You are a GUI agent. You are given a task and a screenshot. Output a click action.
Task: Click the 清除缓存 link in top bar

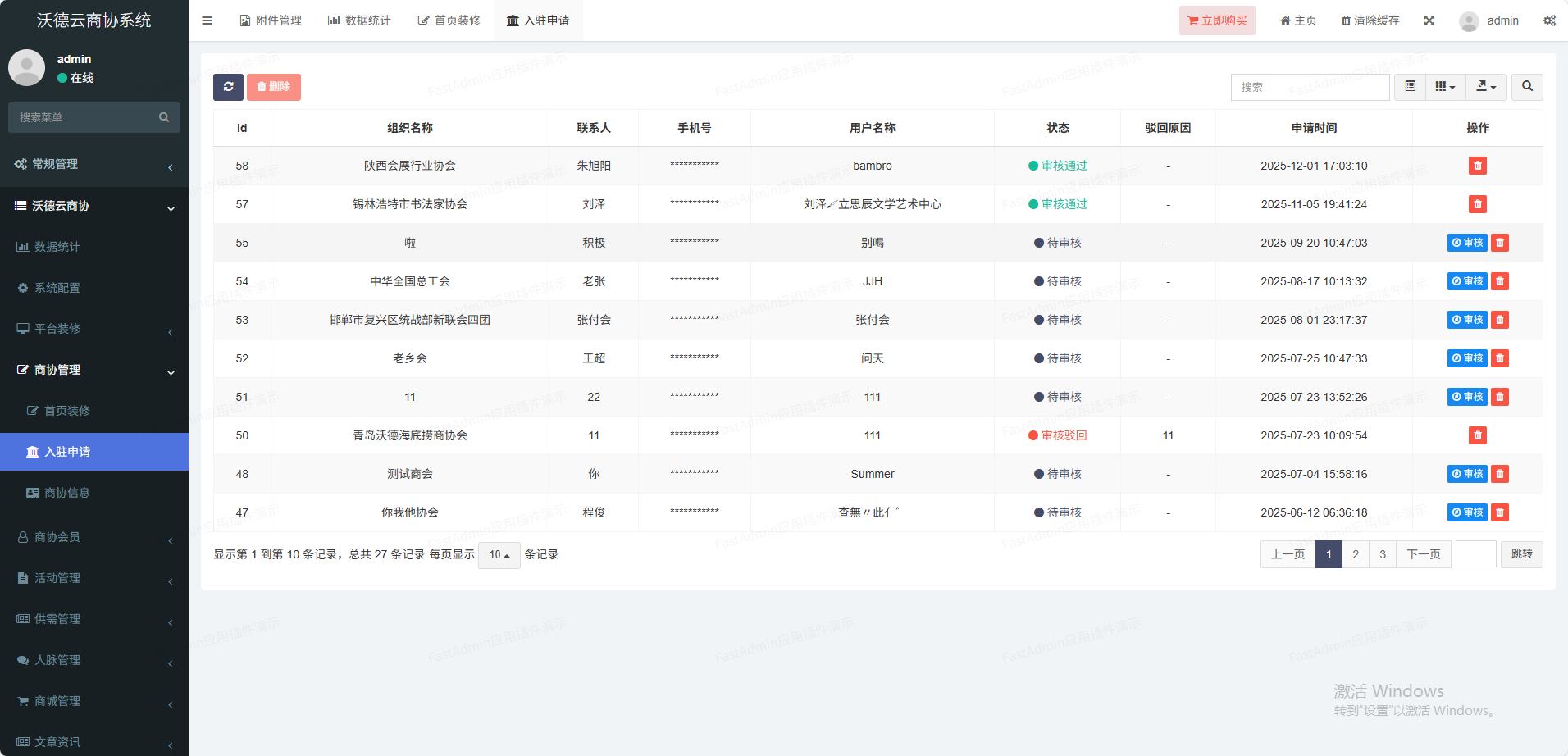(1370, 20)
